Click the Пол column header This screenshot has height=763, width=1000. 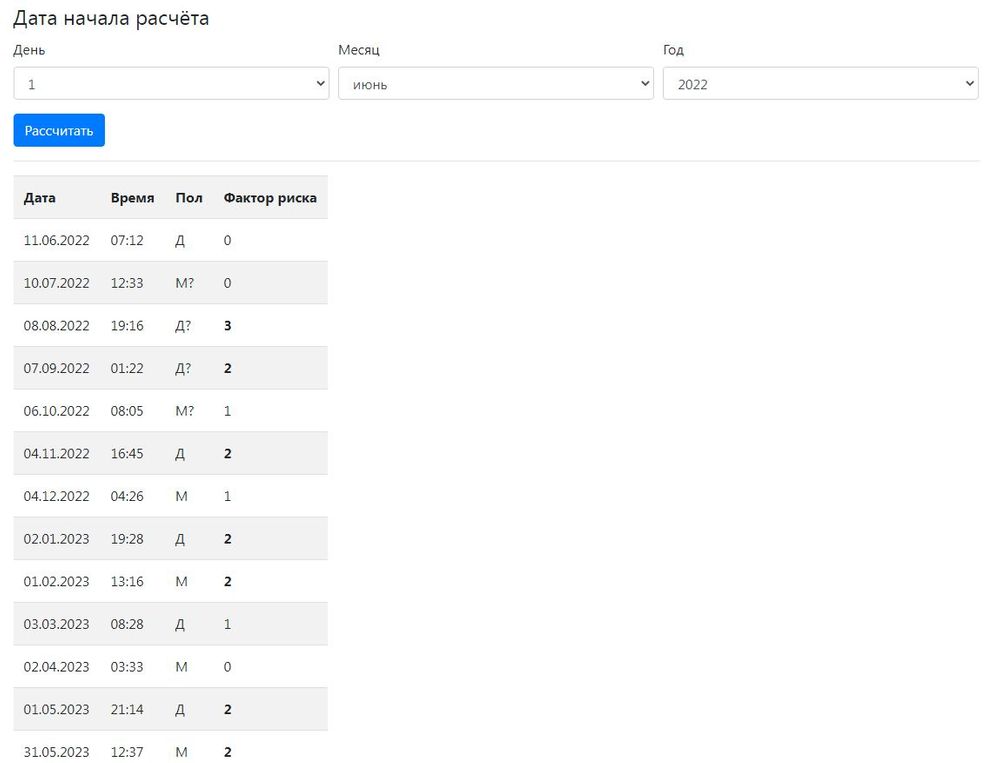189,198
